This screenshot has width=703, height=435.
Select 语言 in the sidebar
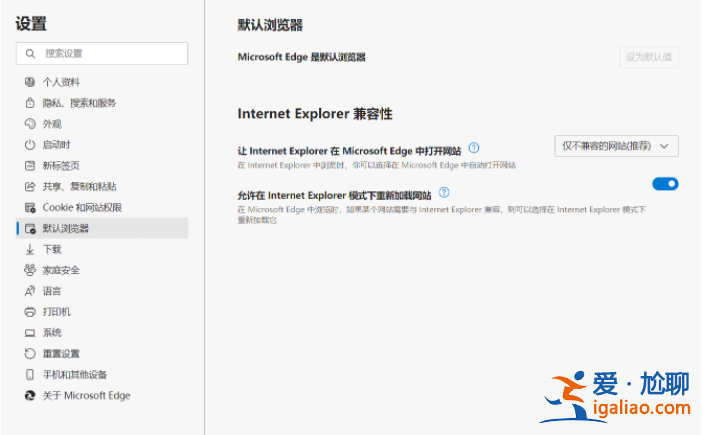point(102,291)
